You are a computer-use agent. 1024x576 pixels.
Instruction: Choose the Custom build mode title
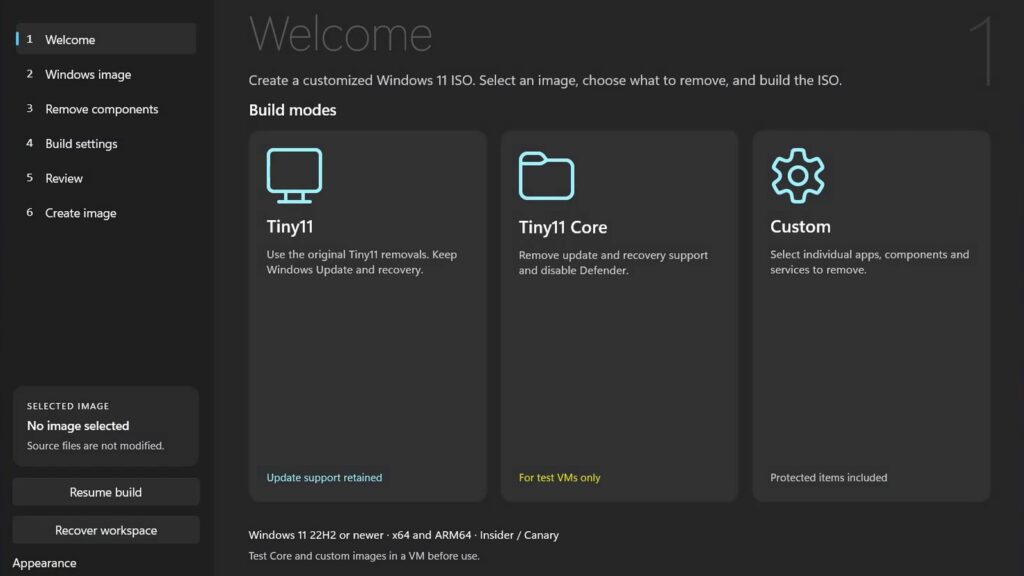pos(800,227)
